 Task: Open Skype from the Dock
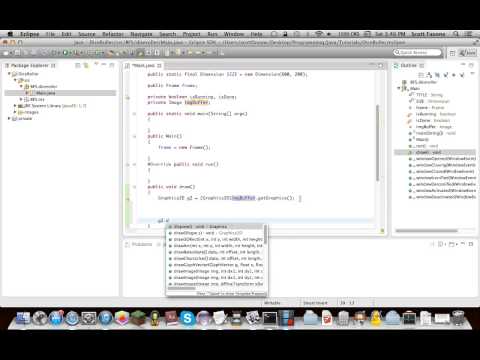[187, 318]
